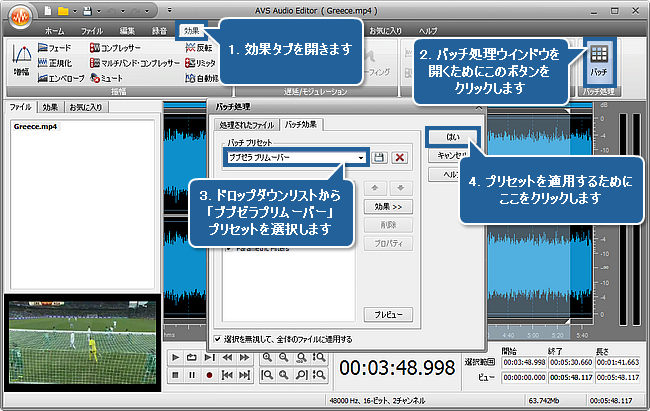
Task: Switch to ファイル tab in left panel
Action: coord(21,107)
